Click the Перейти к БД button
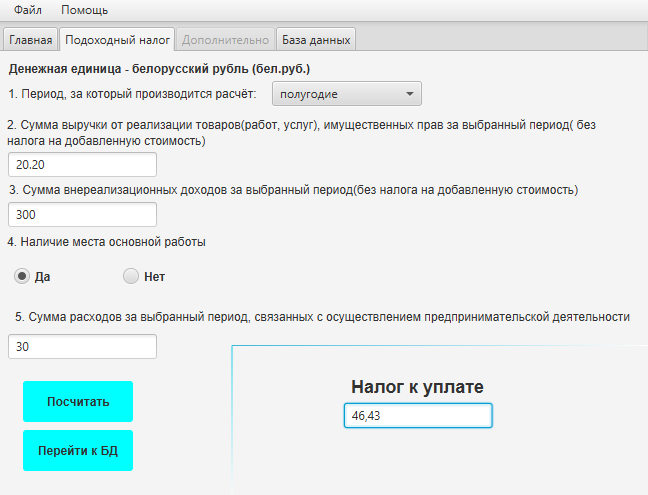This screenshot has width=648, height=495. [78, 450]
